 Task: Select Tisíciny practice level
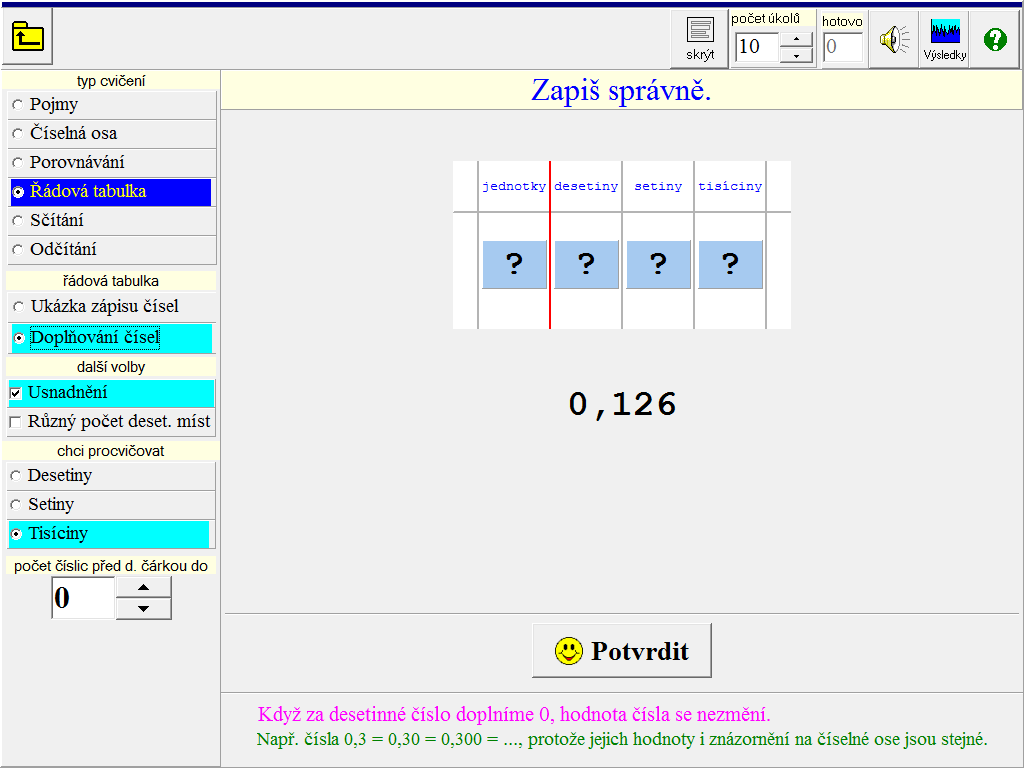(x=112, y=534)
